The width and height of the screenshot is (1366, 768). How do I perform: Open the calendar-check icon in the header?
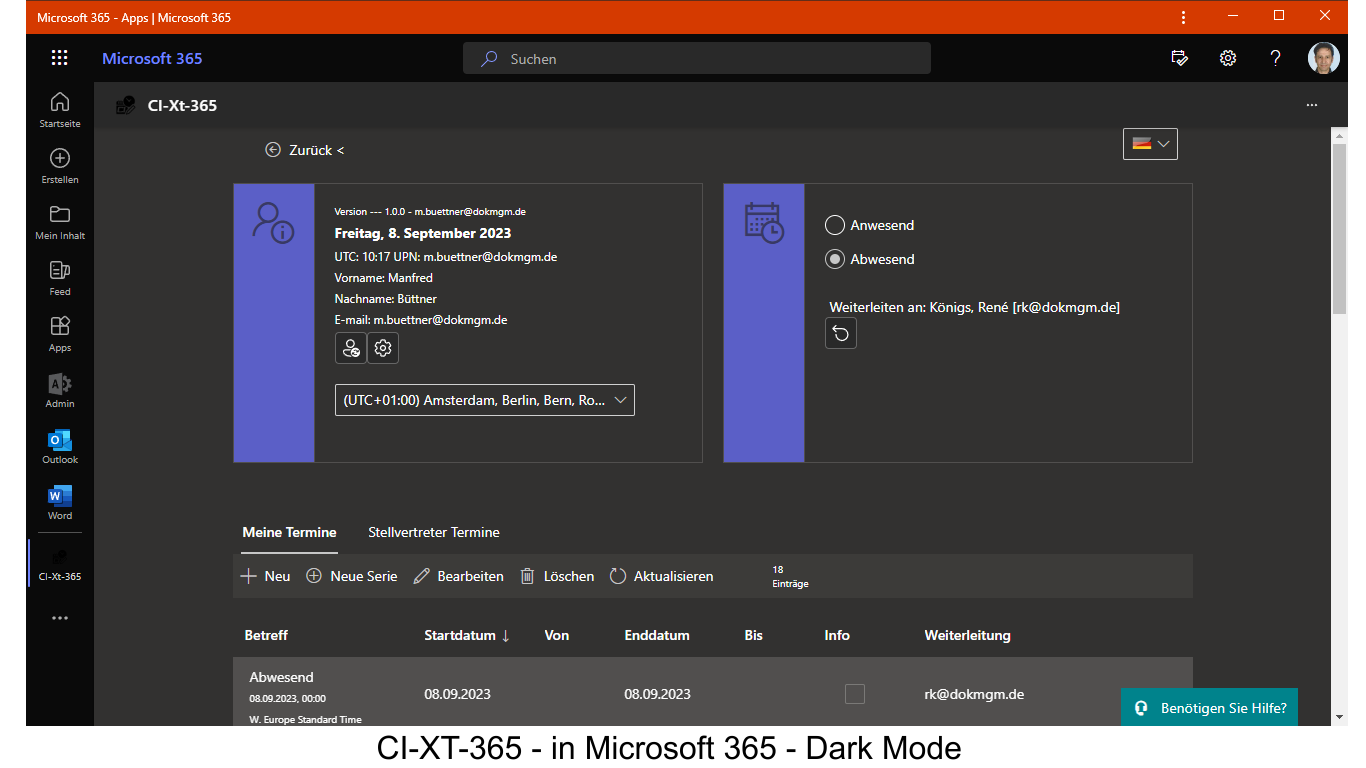[x=1180, y=58]
